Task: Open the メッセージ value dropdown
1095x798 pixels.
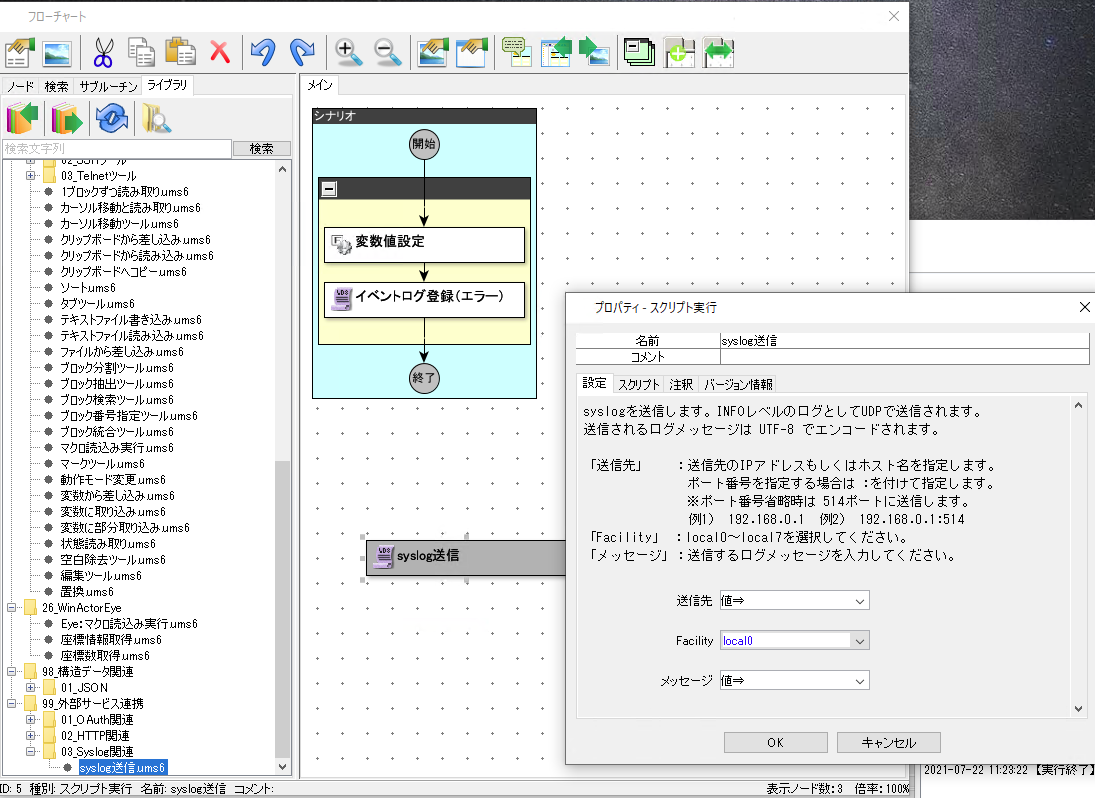Action: coord(858,680)
